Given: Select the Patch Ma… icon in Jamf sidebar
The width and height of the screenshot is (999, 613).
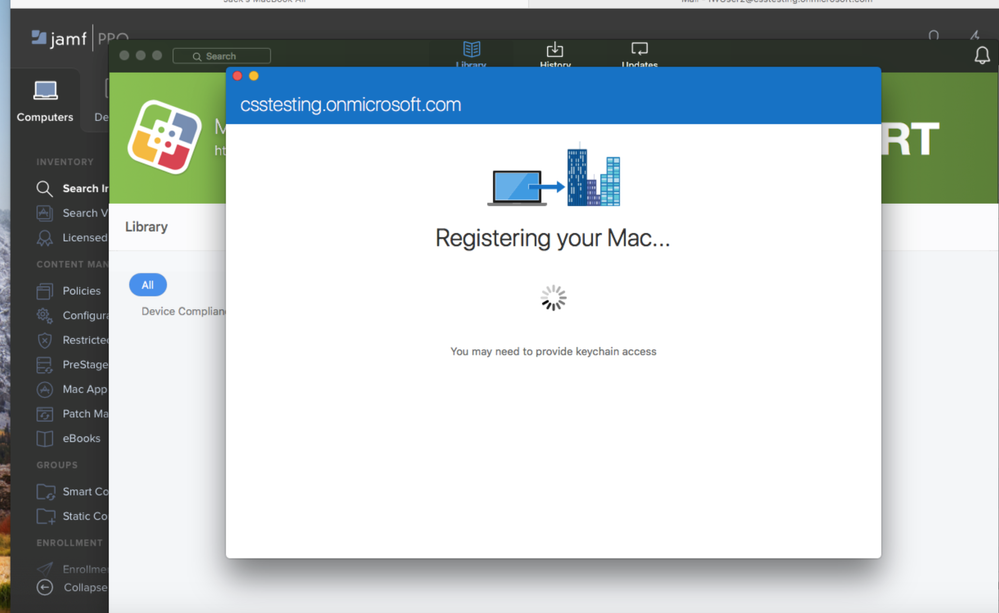Looking at the screenshot, I should (45, 414).
